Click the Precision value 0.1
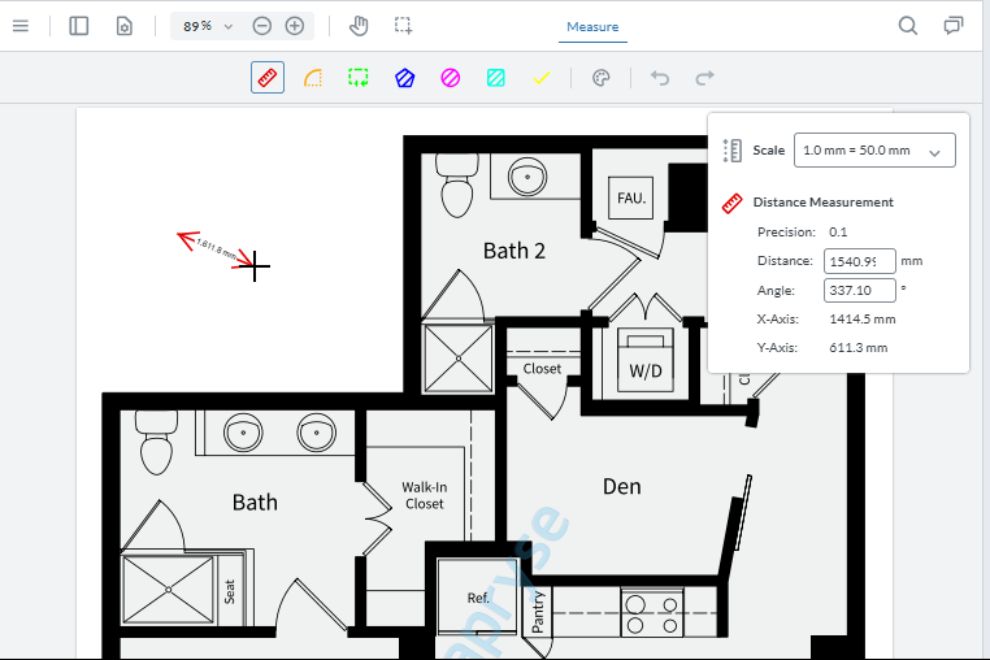The width and height of the screenshot is (990, 660). coord(838,232)
